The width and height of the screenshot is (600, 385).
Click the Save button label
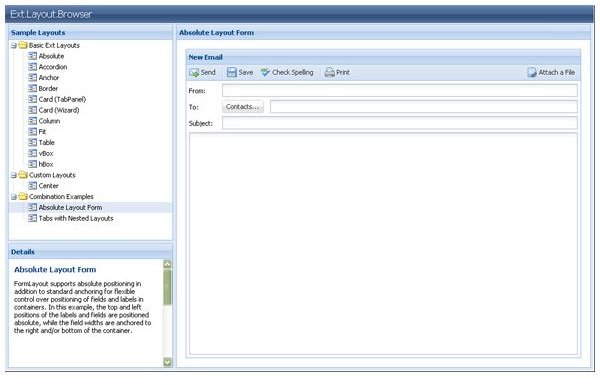pos(245,72)
